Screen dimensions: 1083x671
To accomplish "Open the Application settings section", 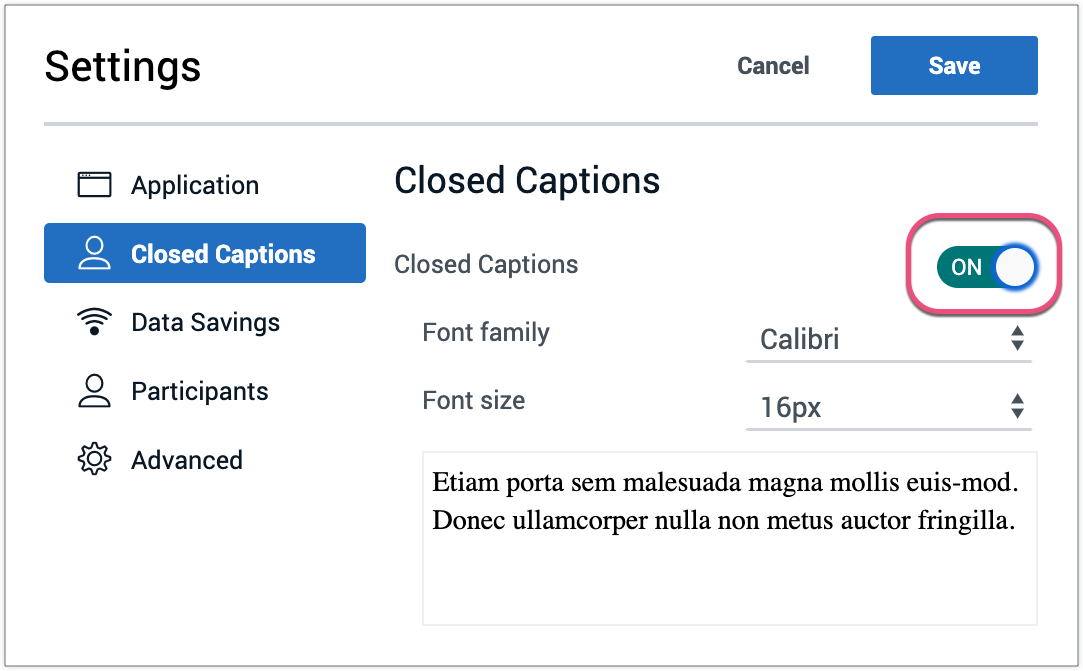I will (x=195, y=185).
